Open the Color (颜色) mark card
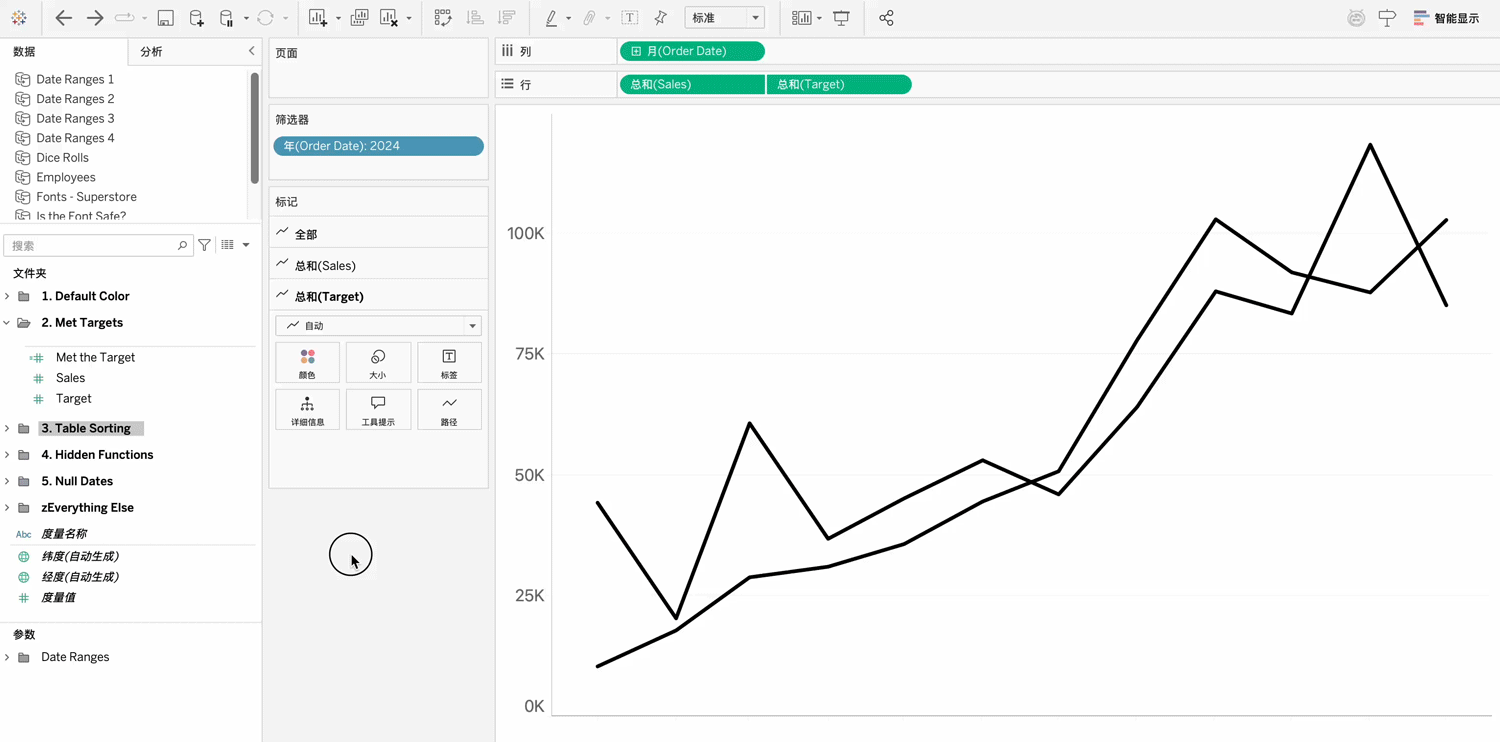1500x742 pixels. [307, 363]
